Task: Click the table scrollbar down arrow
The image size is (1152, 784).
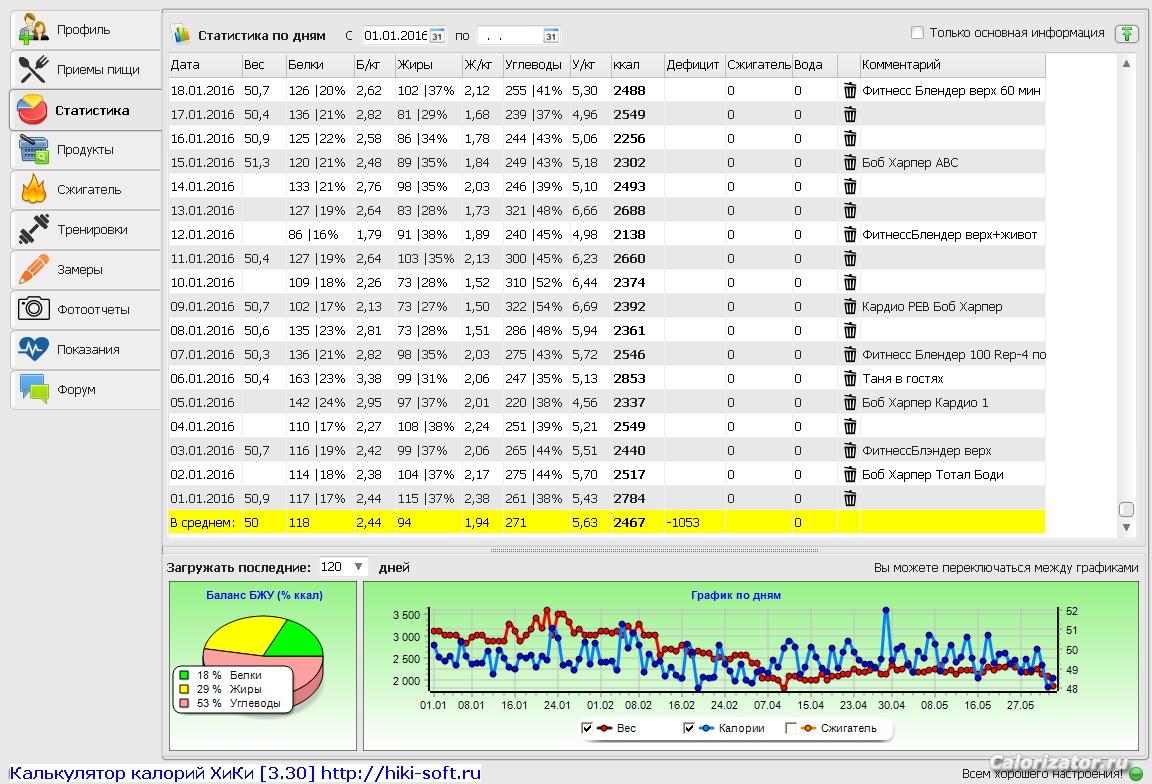Action: [x=1126, y=527]
